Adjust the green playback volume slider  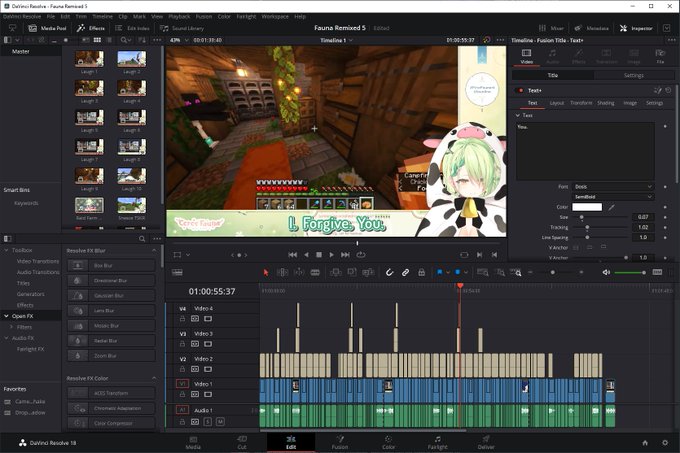(x=631, y=272)
